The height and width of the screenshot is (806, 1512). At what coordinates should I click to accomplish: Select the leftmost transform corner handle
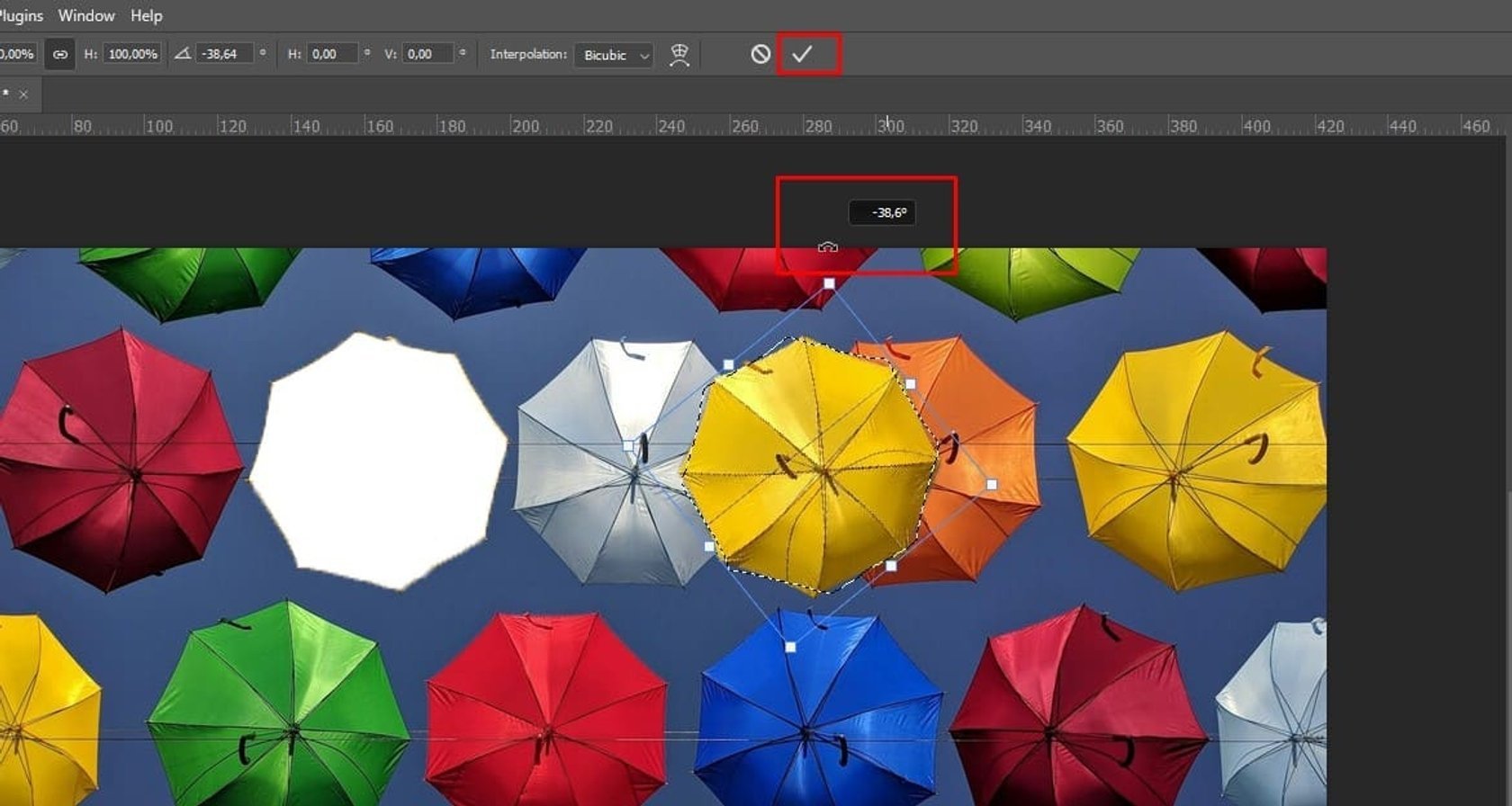[628, 445]
